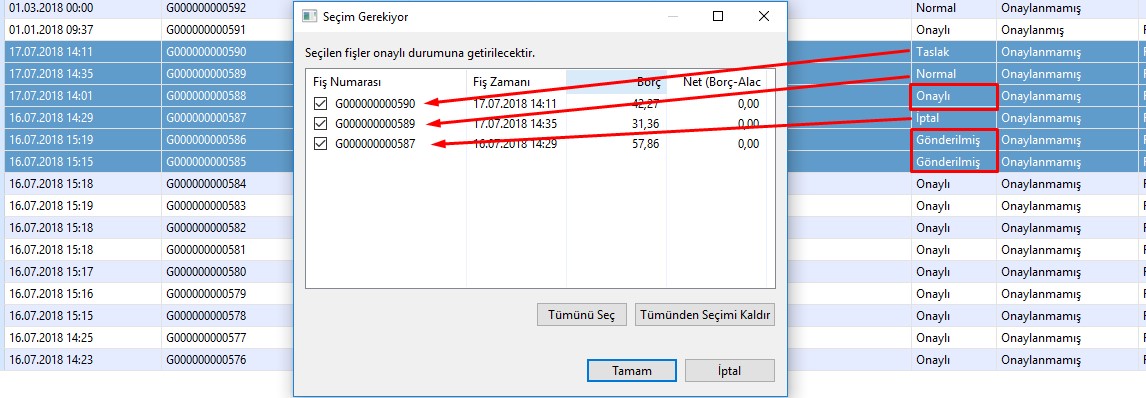Click the dialog title bar application icon
This screenshot has width=1146, height=398.
pyautogui.click(x=311, y=16)
